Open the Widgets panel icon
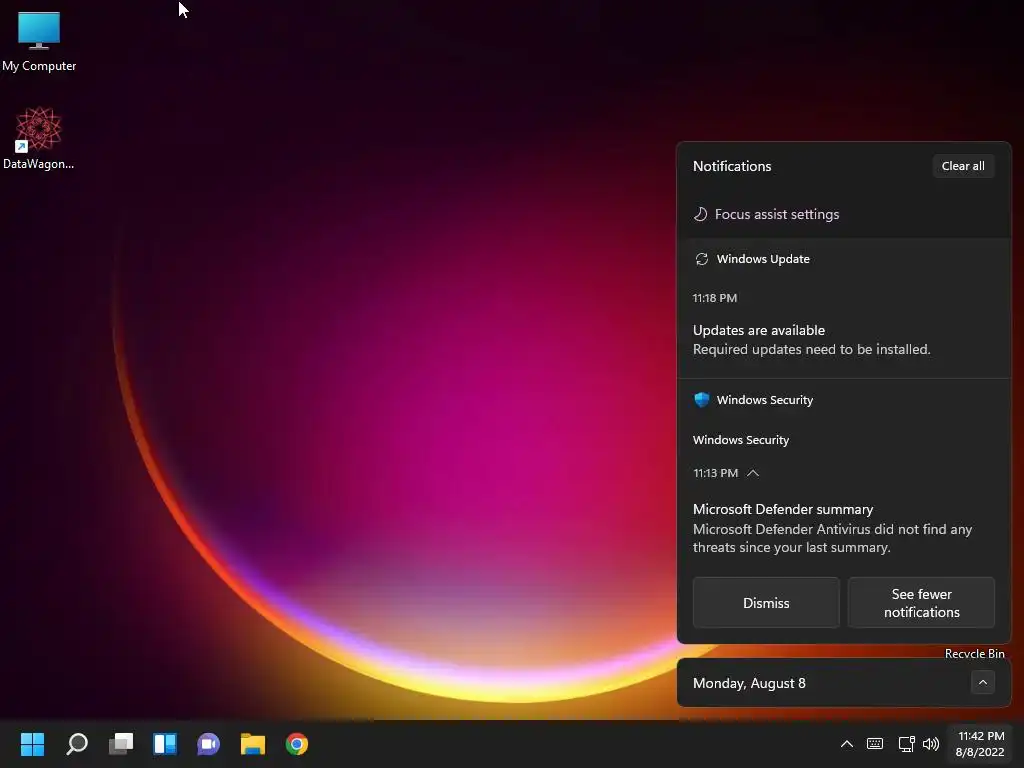 click(165, 743)
